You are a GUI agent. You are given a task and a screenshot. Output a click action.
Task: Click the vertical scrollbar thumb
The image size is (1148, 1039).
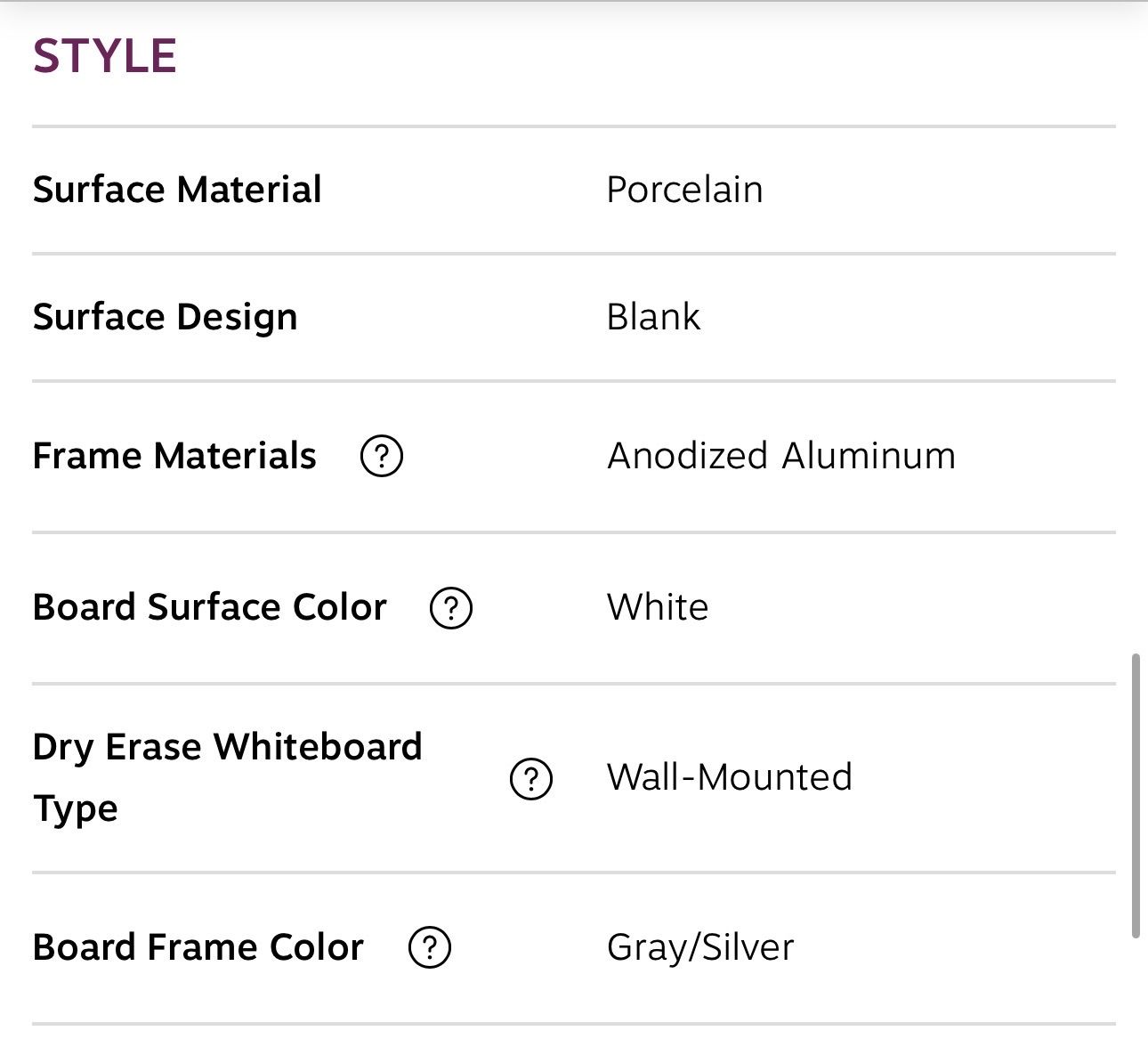click(x=1135, y=795)
